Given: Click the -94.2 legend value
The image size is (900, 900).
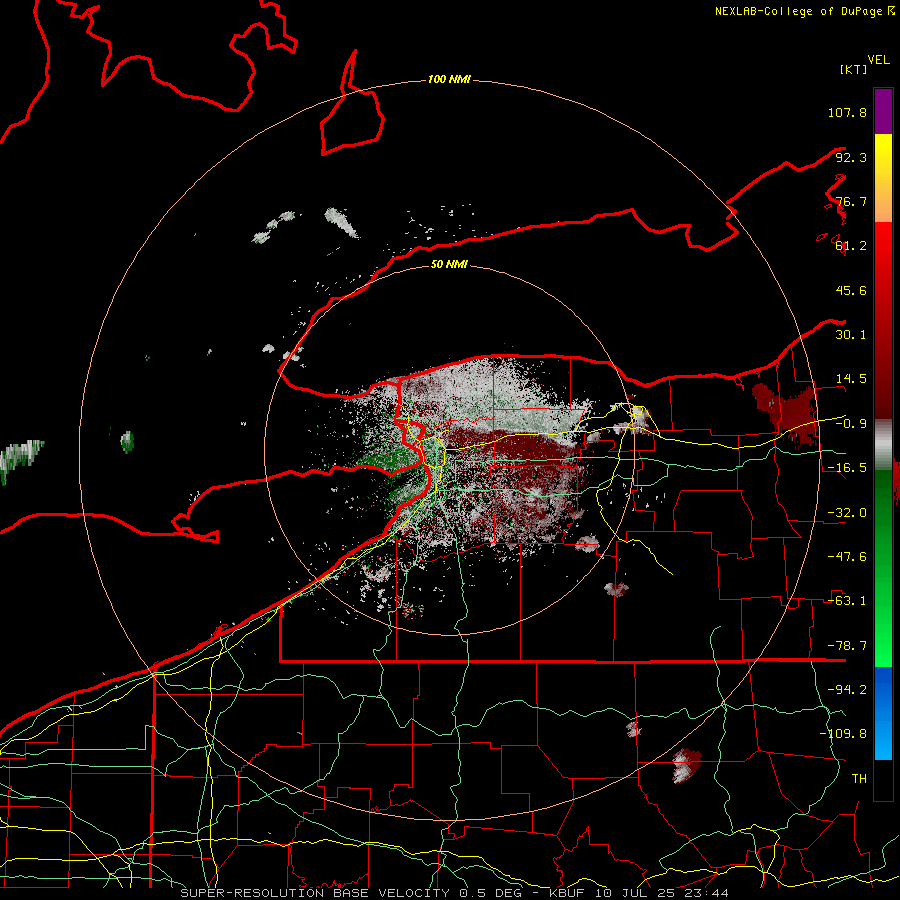Looking at the screenshot, I should click(847, 689).
